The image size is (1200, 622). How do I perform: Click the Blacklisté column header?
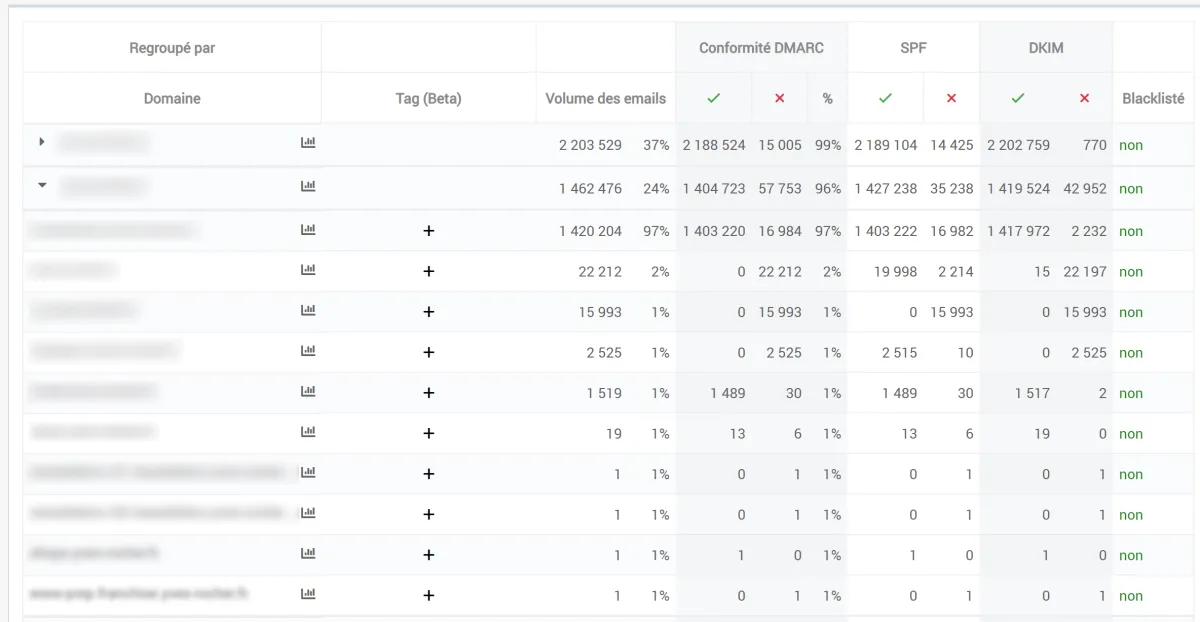[1153, 99]
